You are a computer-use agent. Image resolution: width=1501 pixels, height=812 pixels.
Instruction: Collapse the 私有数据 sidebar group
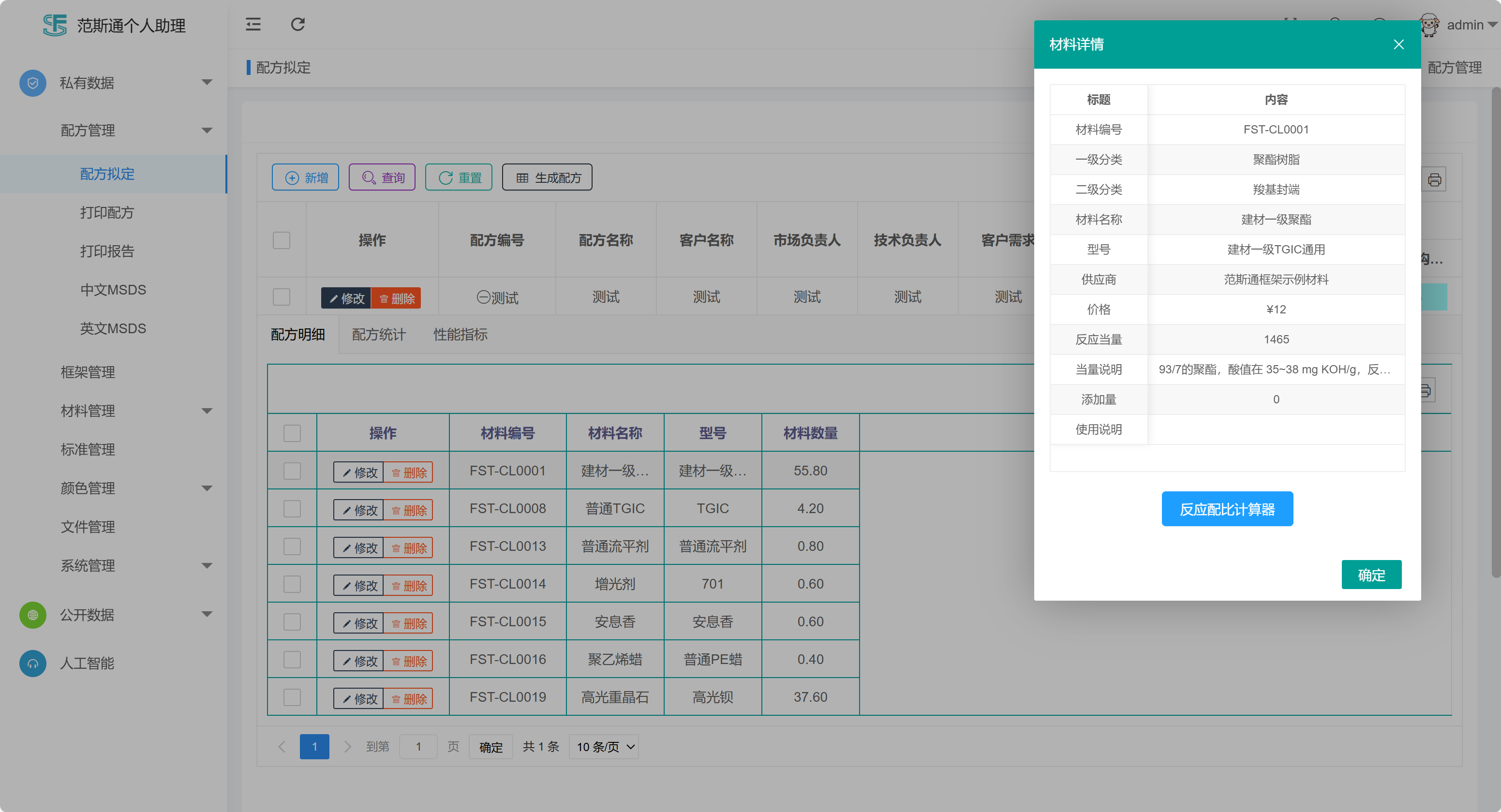point(206,82)
